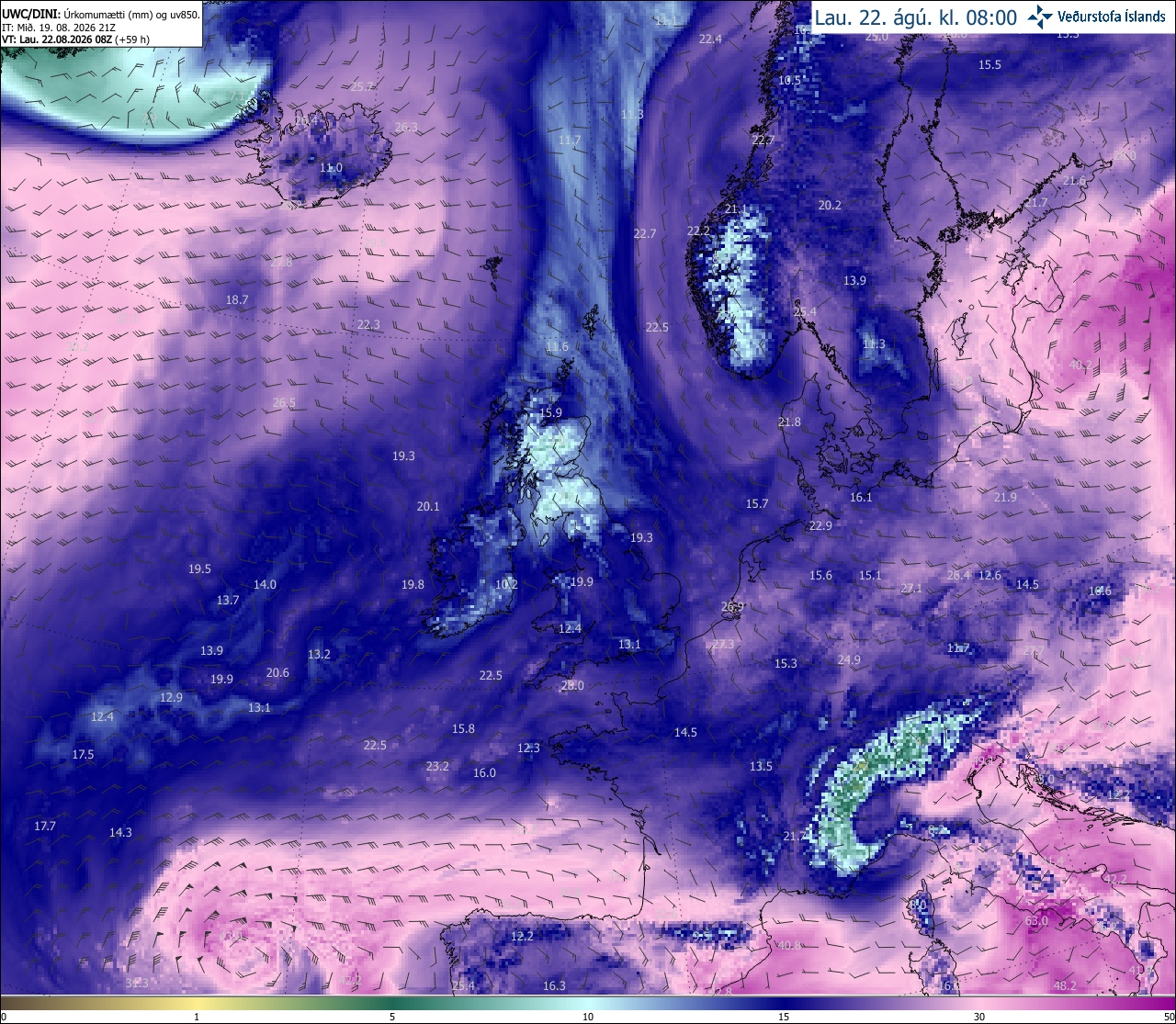
Task: Click the 10.2 value label over Ireland
Action: pyautogui.click(x=506, y=584)
